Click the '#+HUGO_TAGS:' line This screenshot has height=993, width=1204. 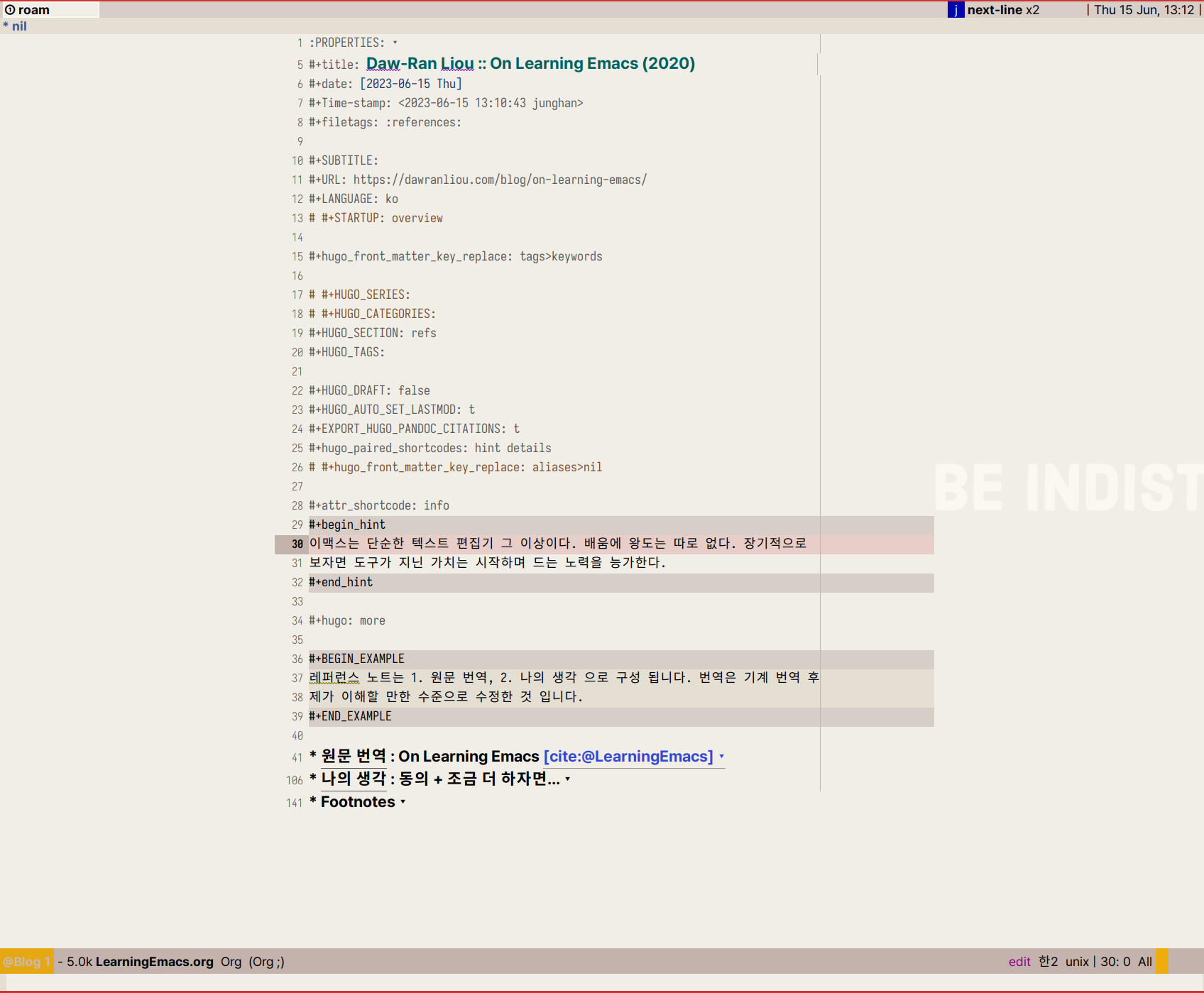[x=346, y=352]
